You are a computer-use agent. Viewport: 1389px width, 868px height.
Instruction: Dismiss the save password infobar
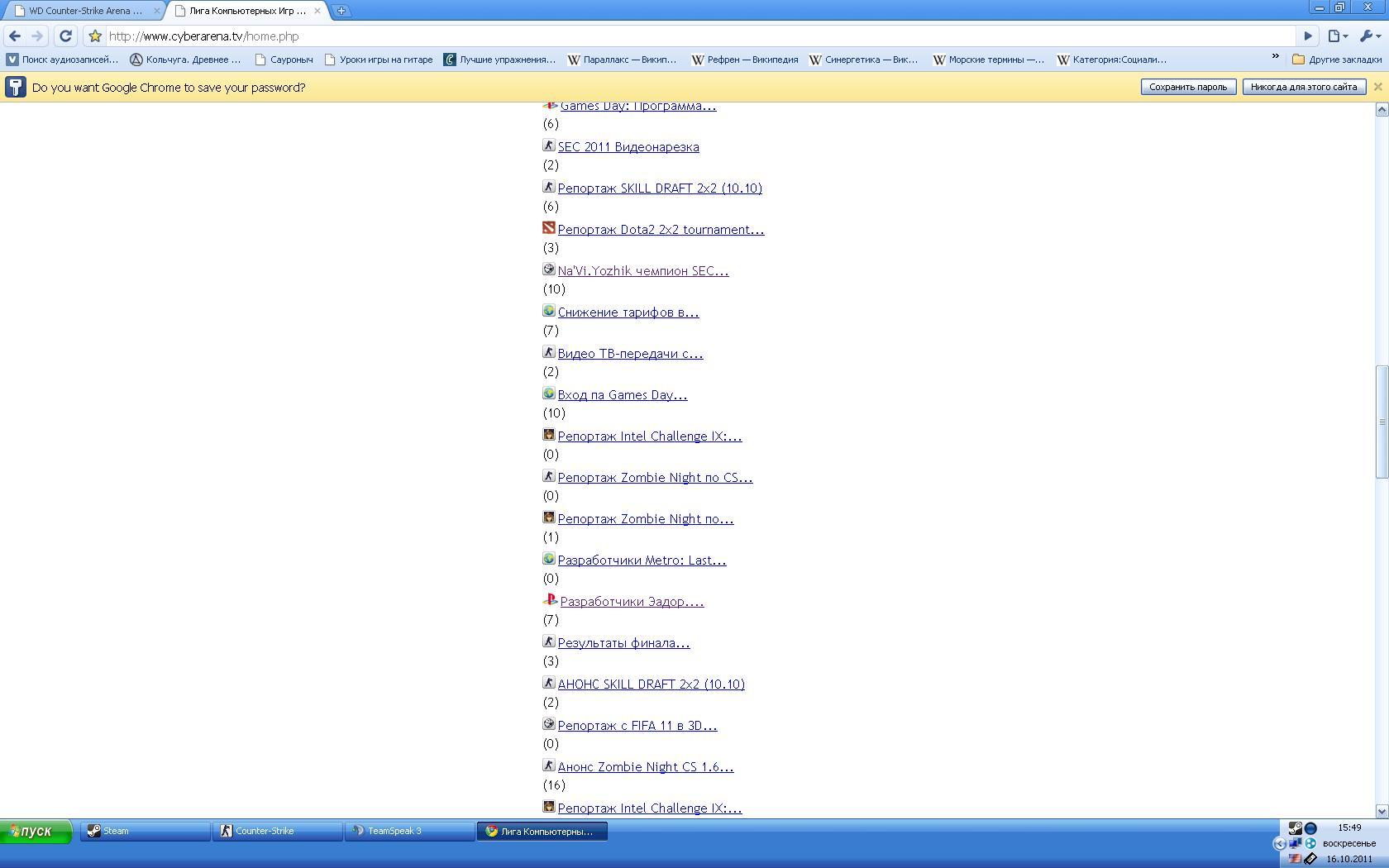(x=1377, y=87)
